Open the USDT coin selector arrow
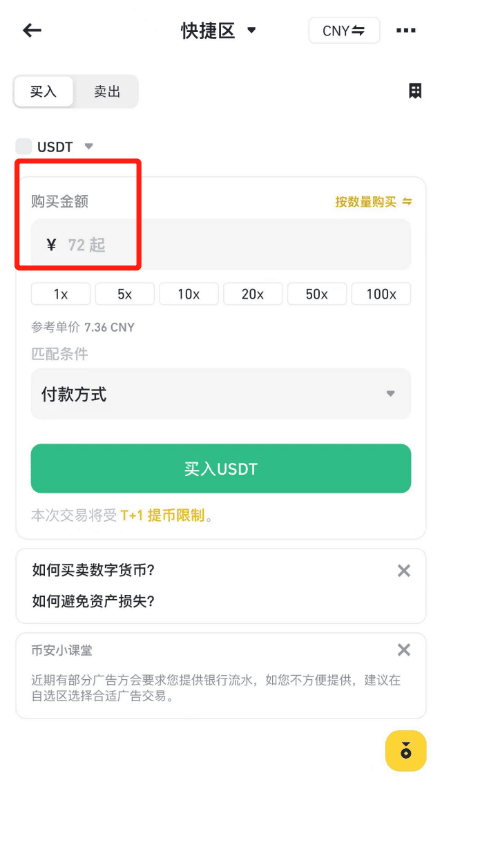Viewport: 484px width, 867px height. point(89,147)
